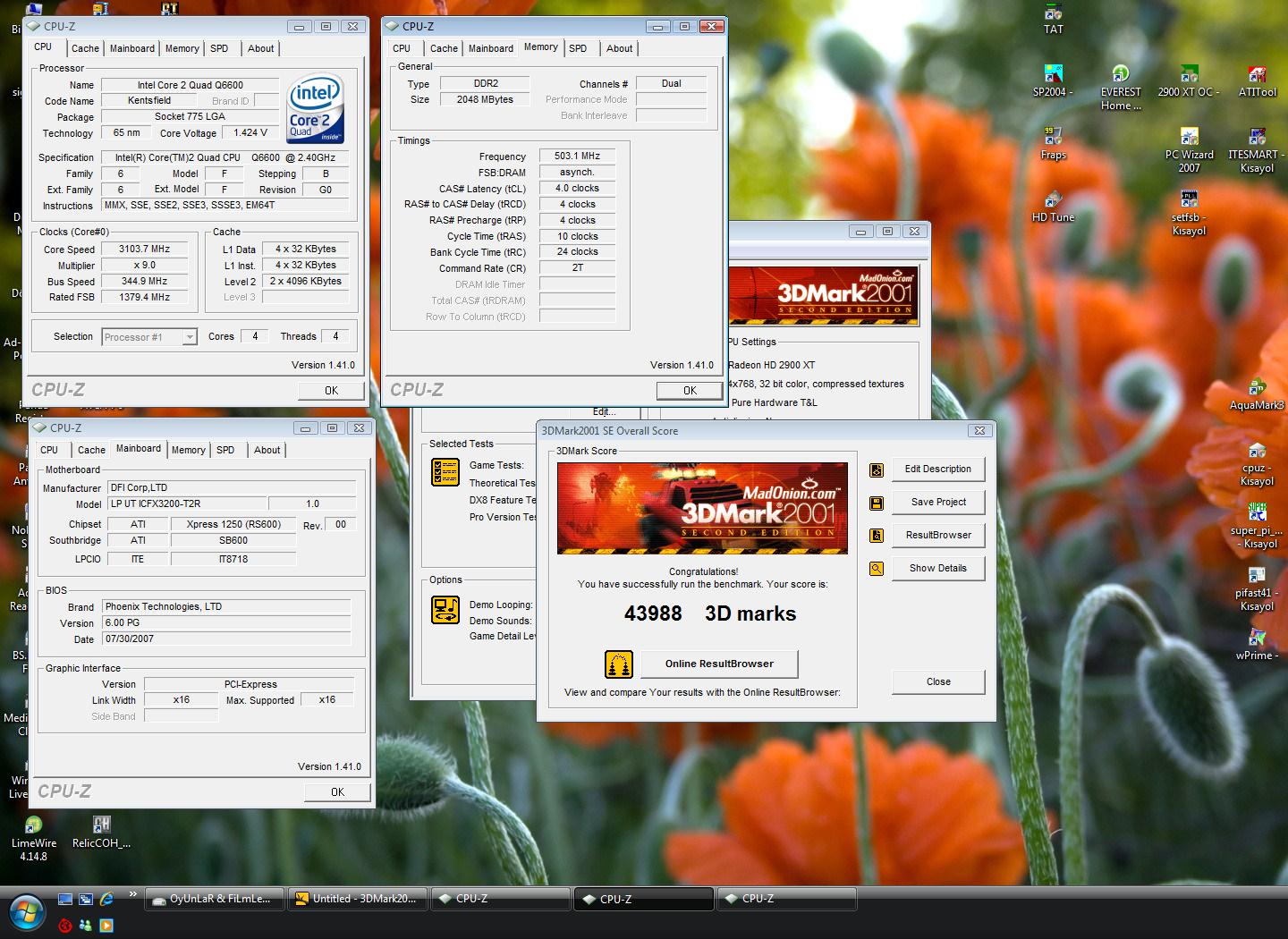
Task: Click the Options monitor icon
Action: click(445, 610)
